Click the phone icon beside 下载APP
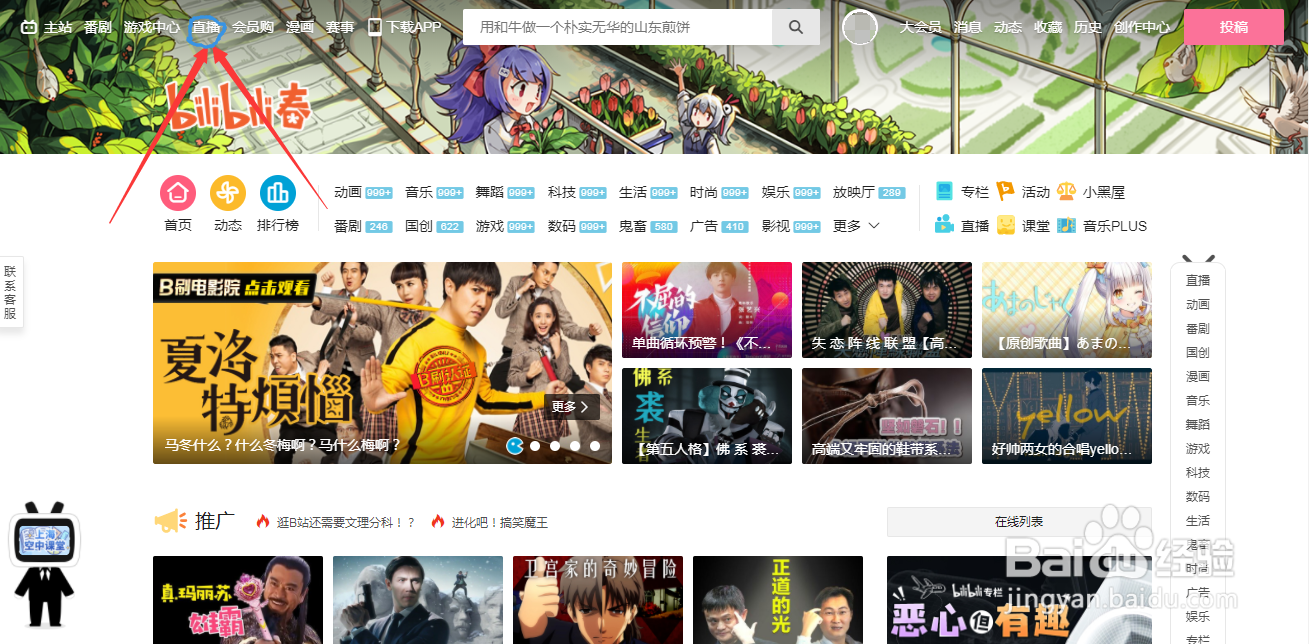The width and height of the screenshot is (1309, 644). pyautogui.click(x=375, y=27)
